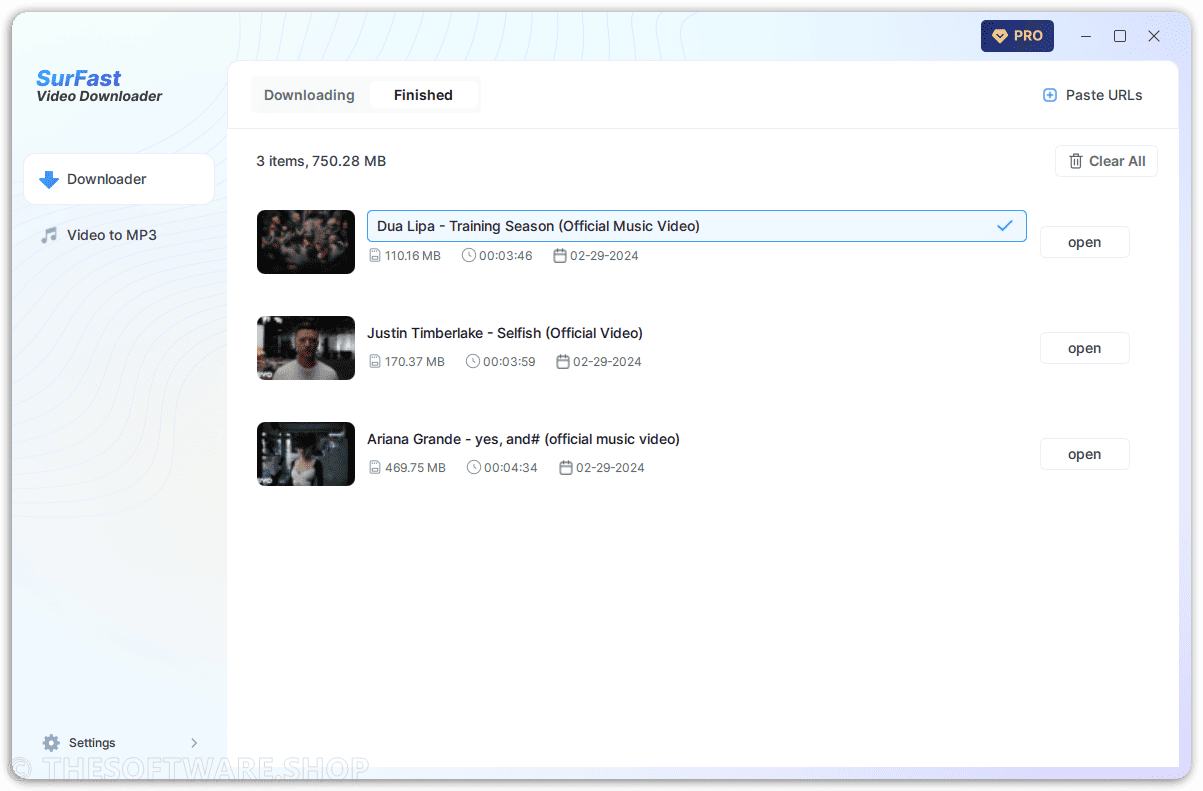Maximize the SurFast window
The width and height of the screenshot is (1203, 791).
pos(1120,36)
